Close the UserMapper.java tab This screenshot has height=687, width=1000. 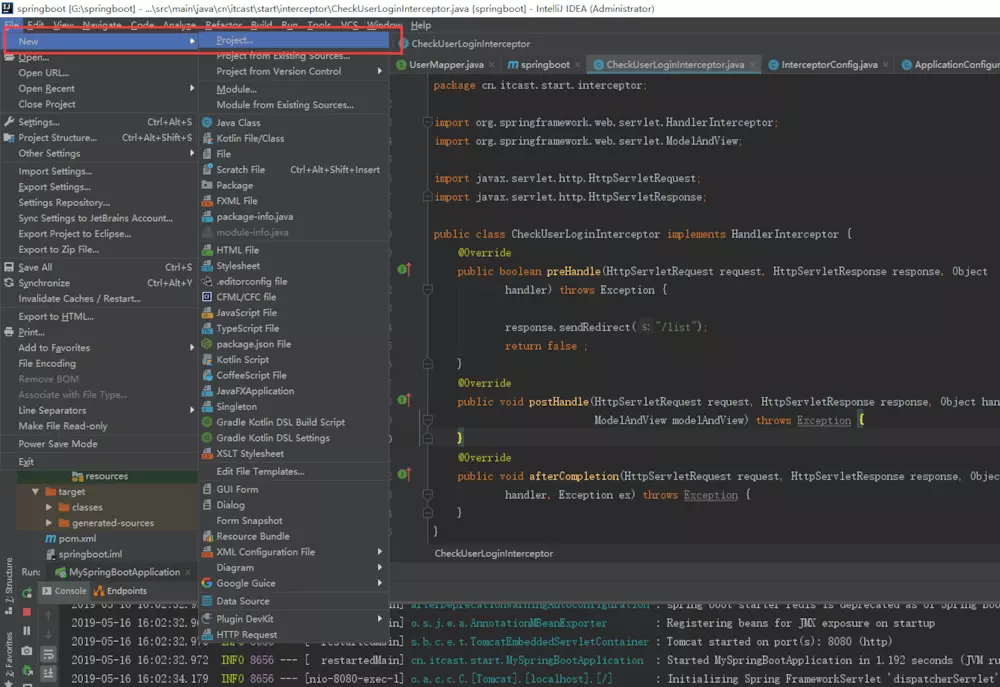point(492,64)
